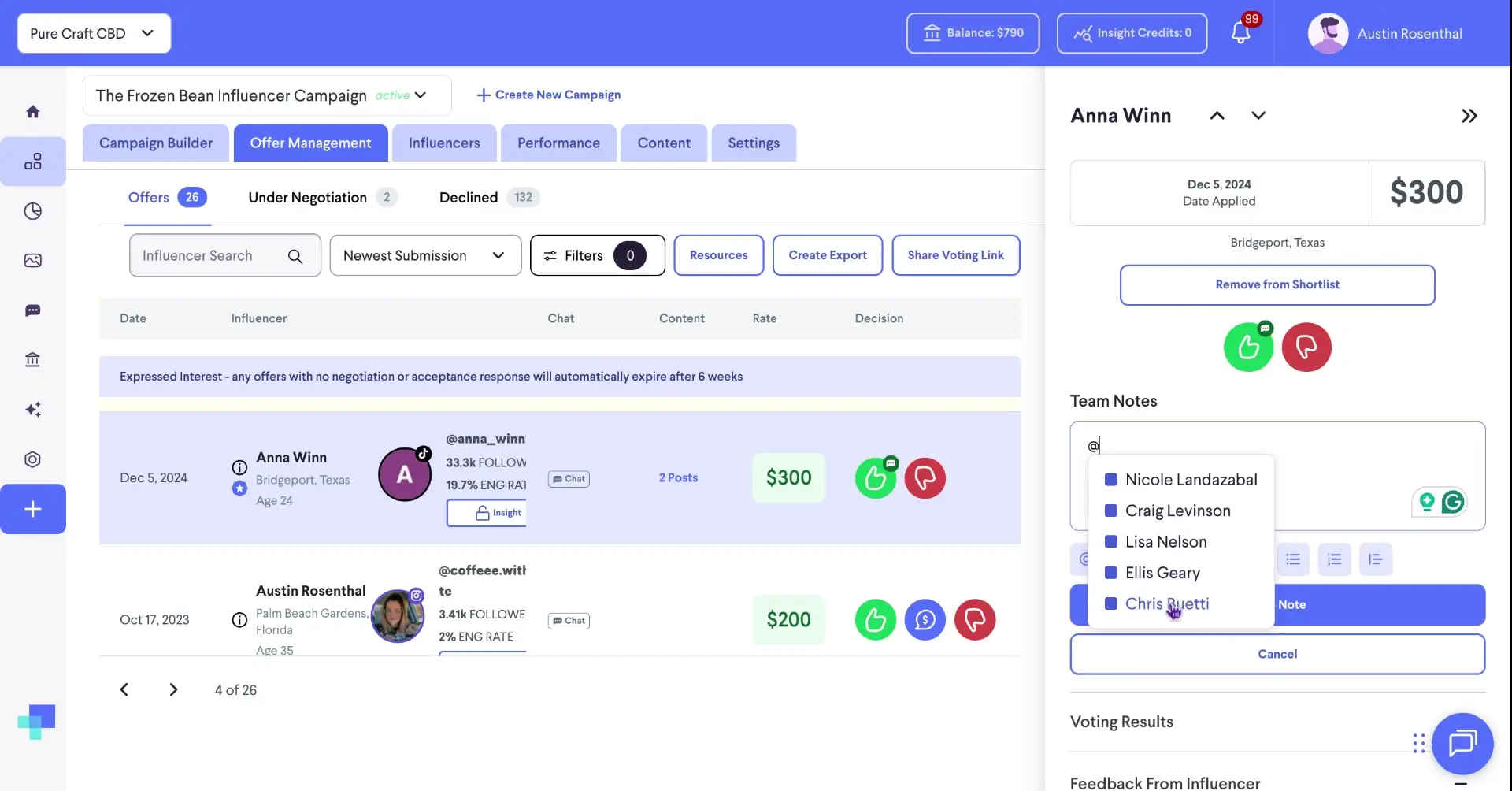Open the Home page from sidebar
Image resolution: width=1512 pixels, height=791 pixels.
click(x=33, y=111)
